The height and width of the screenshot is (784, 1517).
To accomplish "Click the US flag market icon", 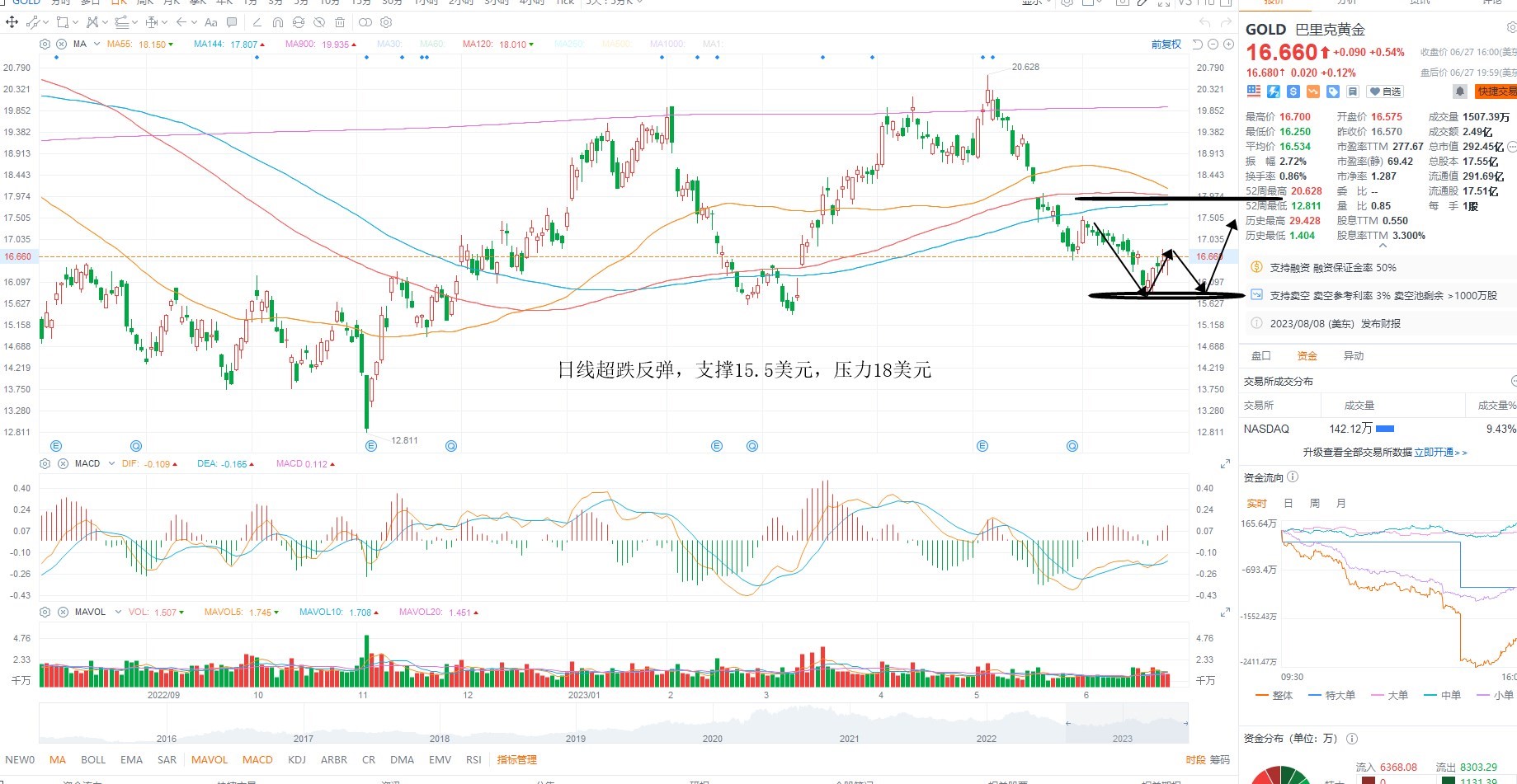I will [1254, 92].
